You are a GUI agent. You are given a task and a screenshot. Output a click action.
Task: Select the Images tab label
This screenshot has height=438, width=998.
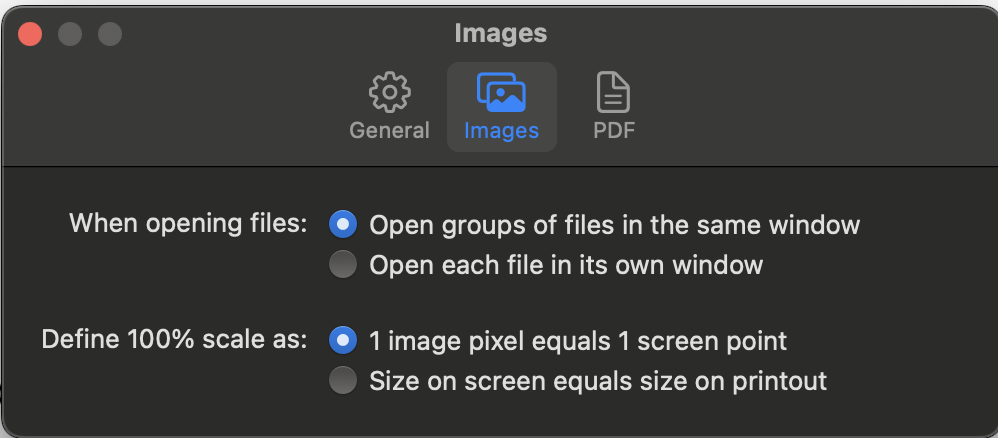click(x=501, y=131)
